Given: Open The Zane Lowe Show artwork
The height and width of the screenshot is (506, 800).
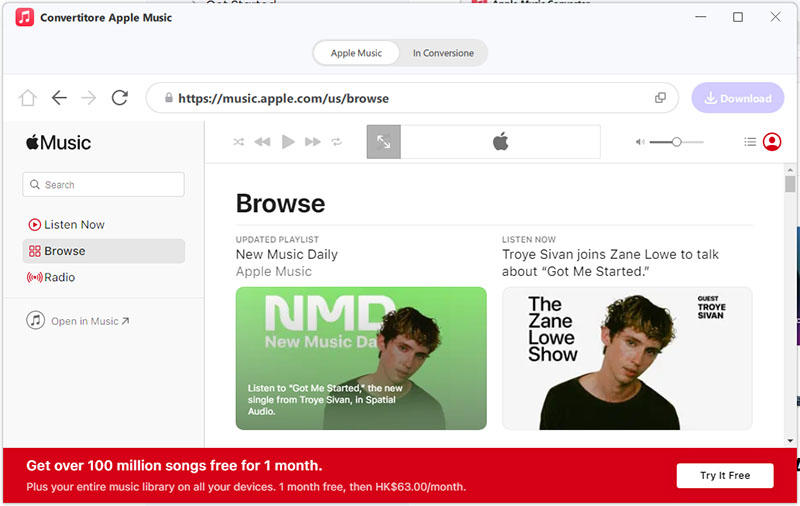Looking at the screenshot, I should pyautogui.click(x=627, y=358).
